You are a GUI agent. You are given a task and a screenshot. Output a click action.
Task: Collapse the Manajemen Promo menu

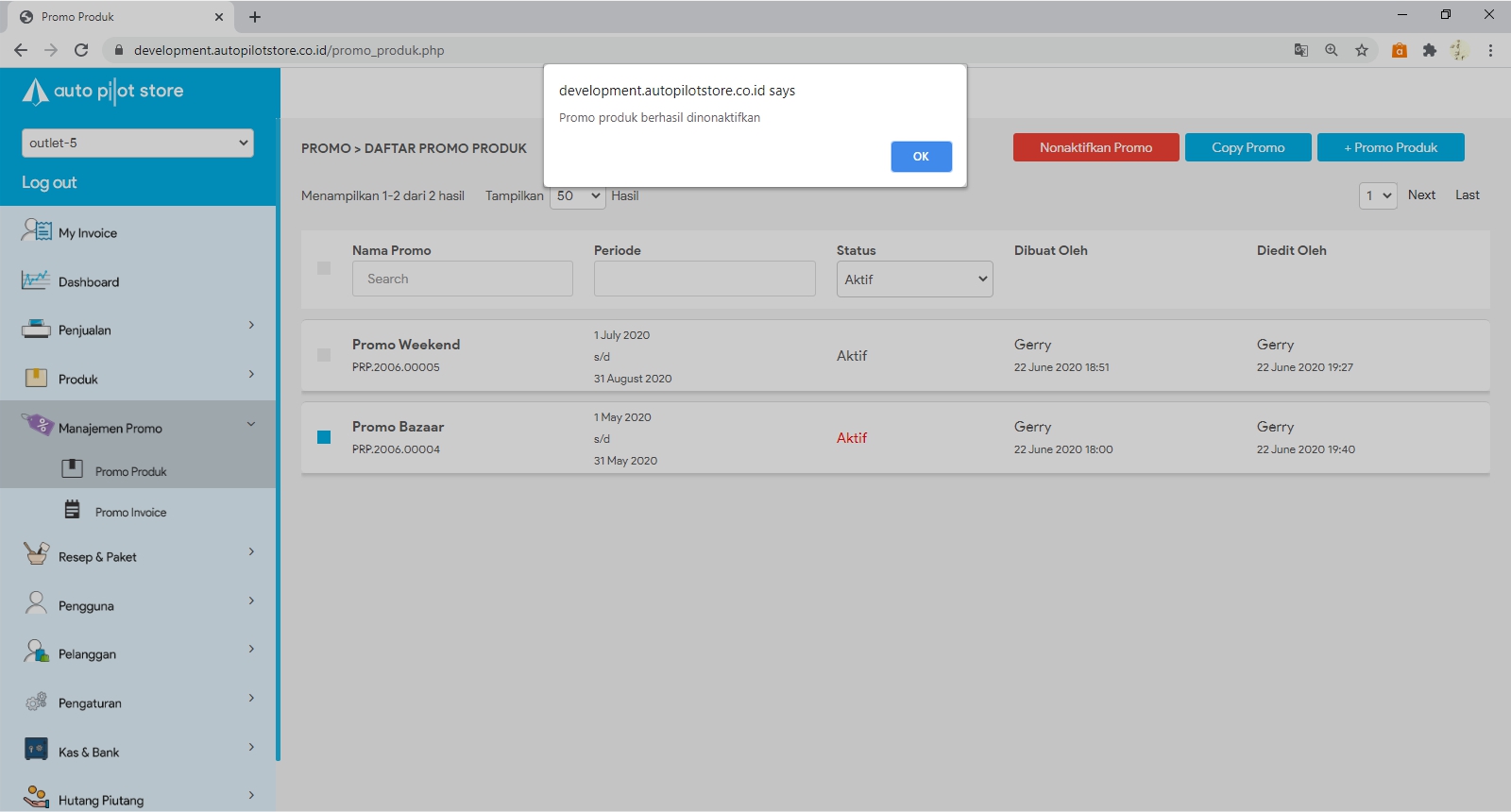click(251, 425)
